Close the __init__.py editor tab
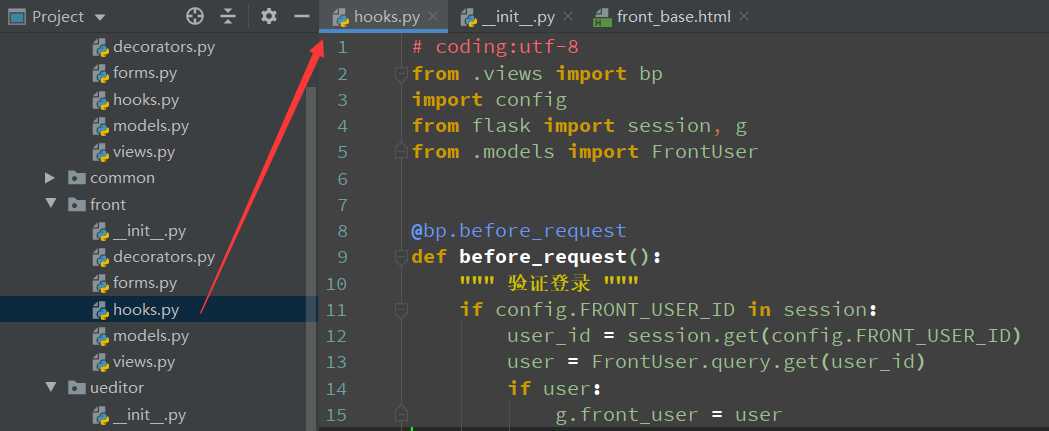 (567, 17)
